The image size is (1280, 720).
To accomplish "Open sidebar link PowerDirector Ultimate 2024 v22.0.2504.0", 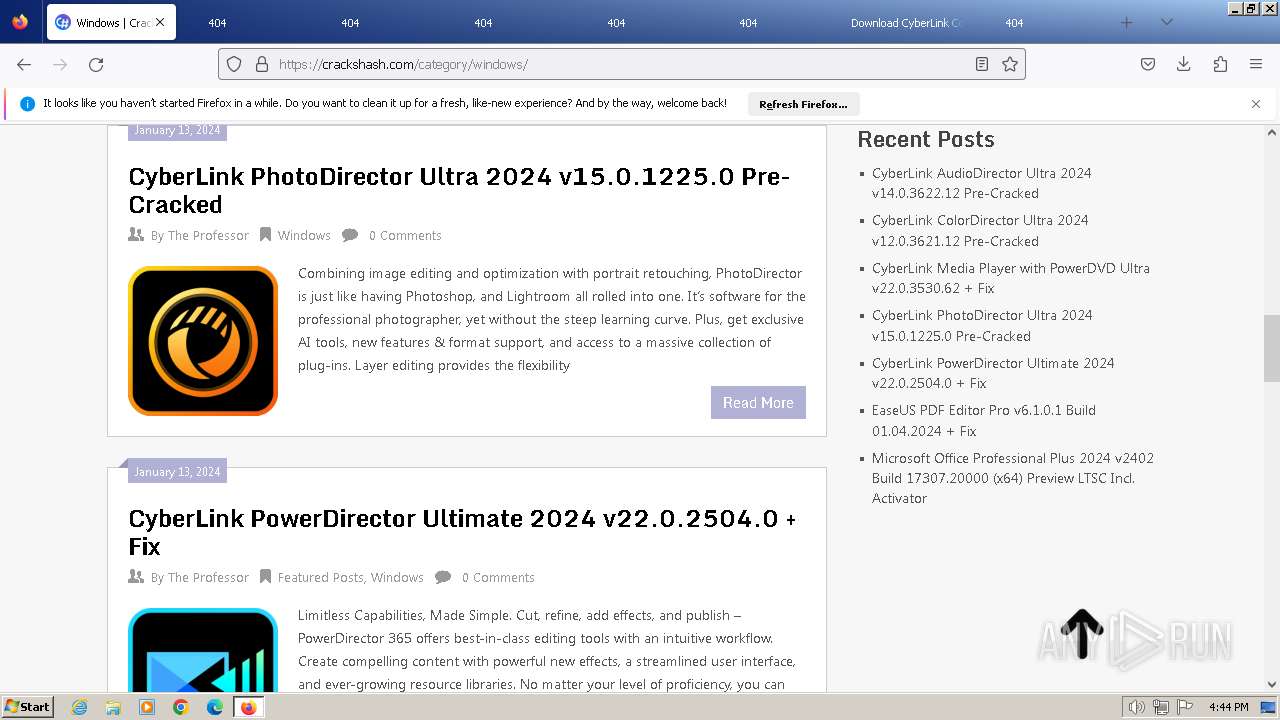I will tap(992, 373).
